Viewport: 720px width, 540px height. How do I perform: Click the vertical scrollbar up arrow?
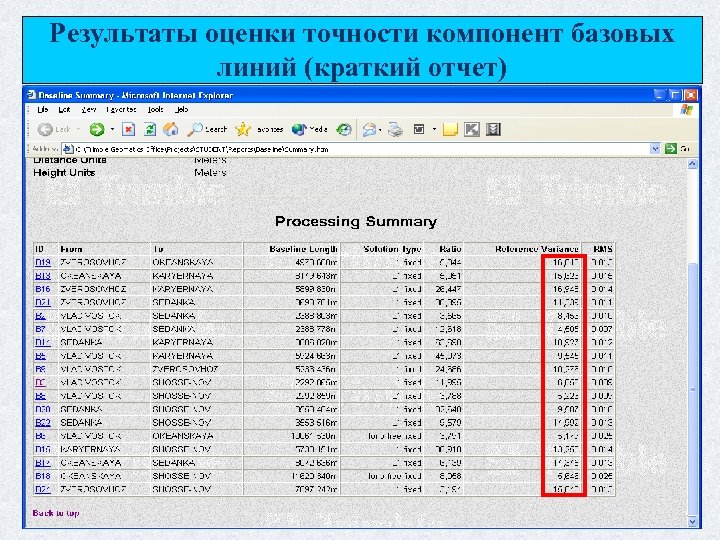(692, 164)
